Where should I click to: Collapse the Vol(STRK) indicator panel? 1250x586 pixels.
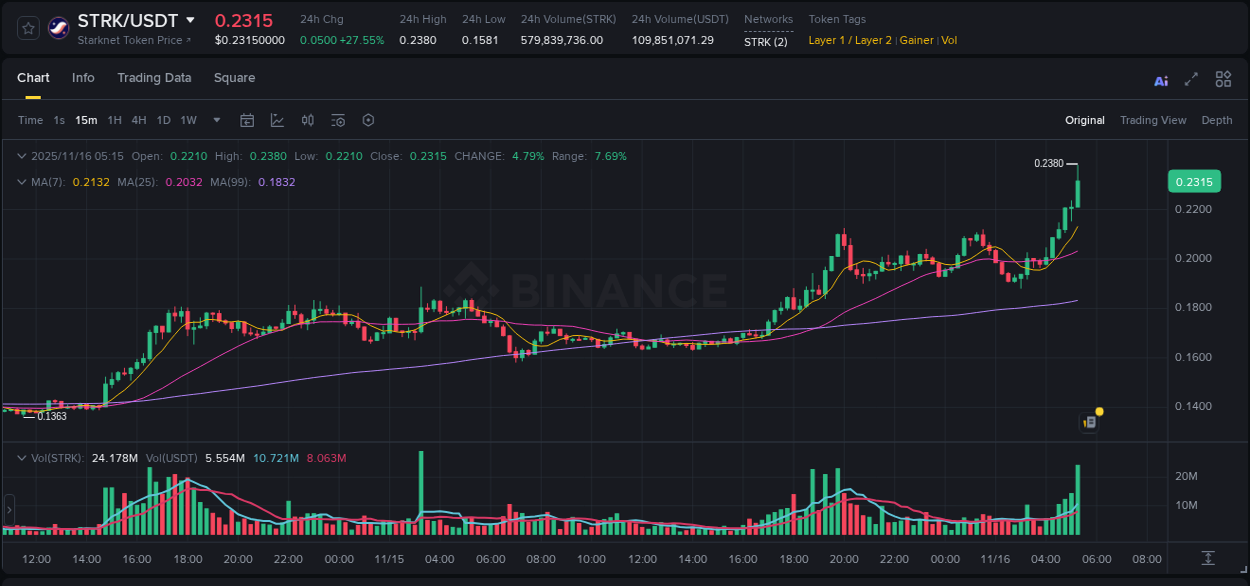click(22, 457)
